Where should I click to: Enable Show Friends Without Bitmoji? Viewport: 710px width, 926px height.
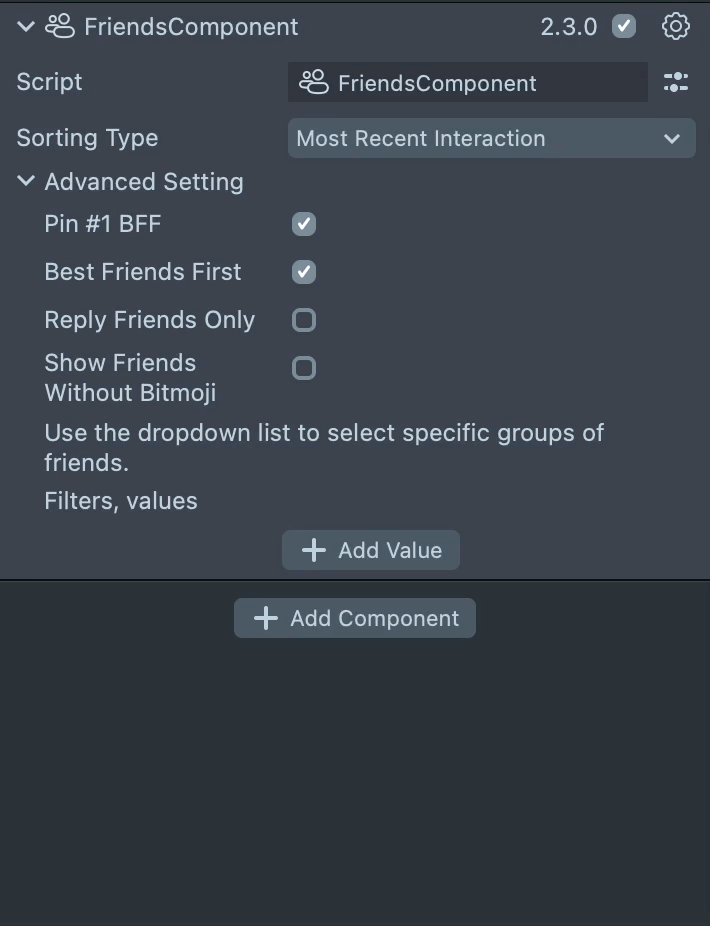pyautogui.click(x=304, y=368)
